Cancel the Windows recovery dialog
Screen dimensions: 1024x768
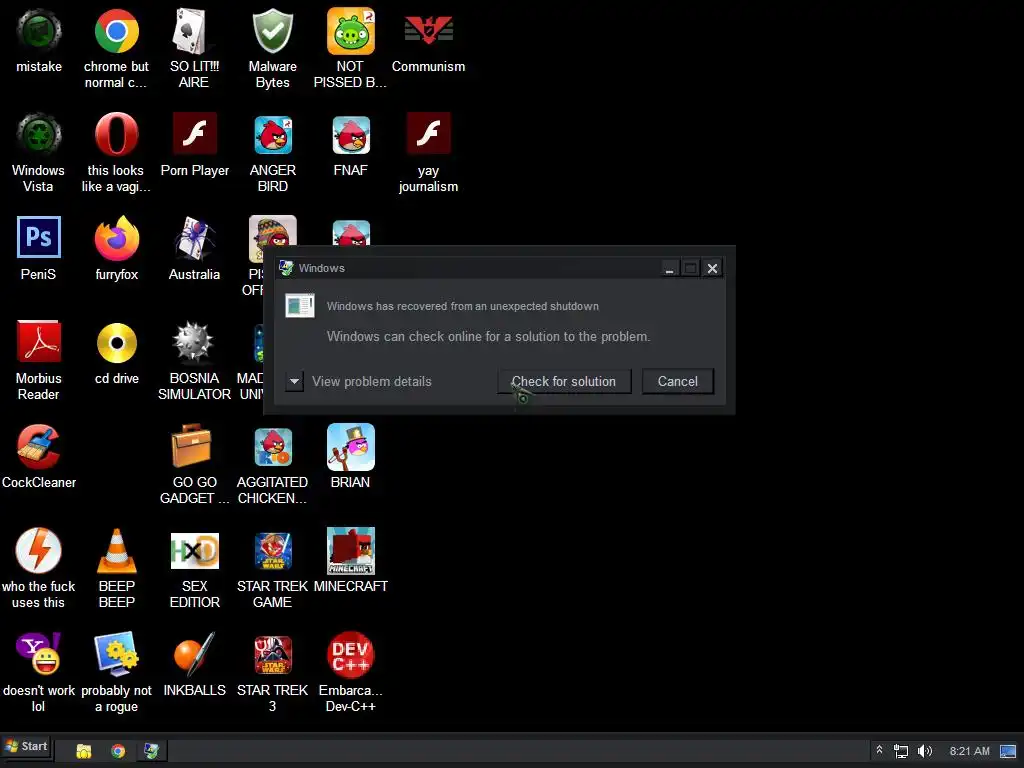coord(677,381)
